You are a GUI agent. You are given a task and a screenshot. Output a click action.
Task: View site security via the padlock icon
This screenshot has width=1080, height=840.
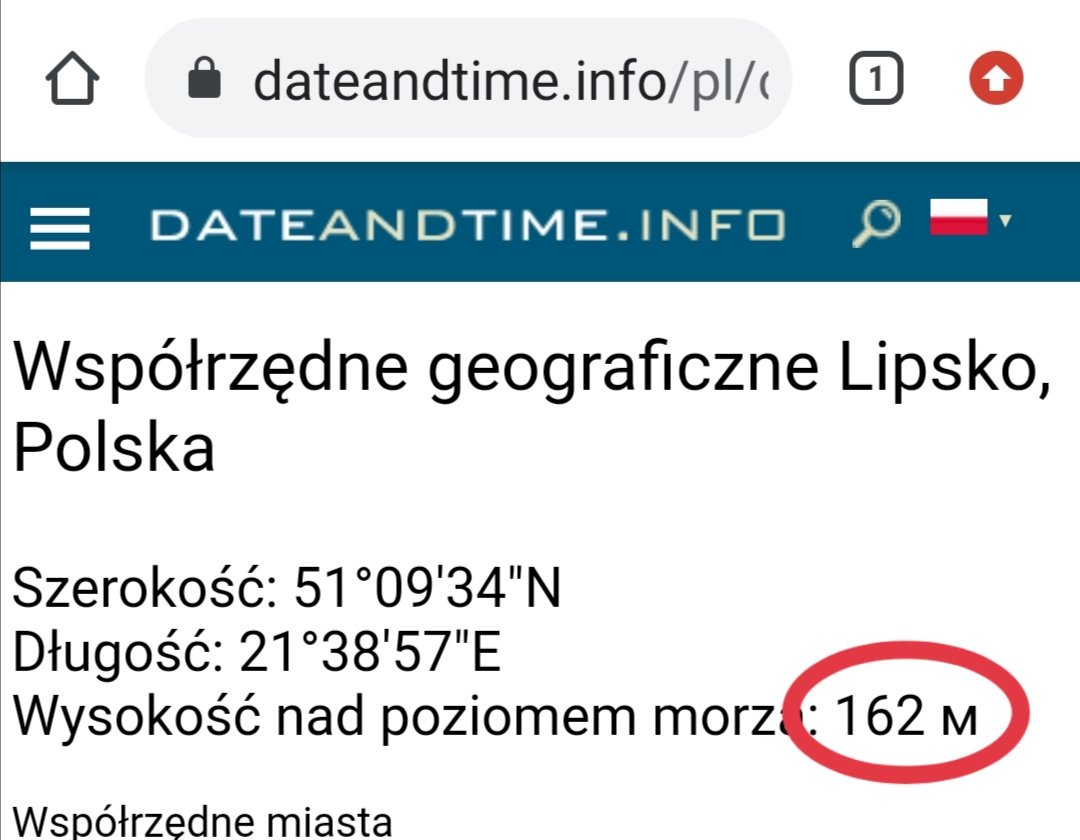(x=204, y=80)
